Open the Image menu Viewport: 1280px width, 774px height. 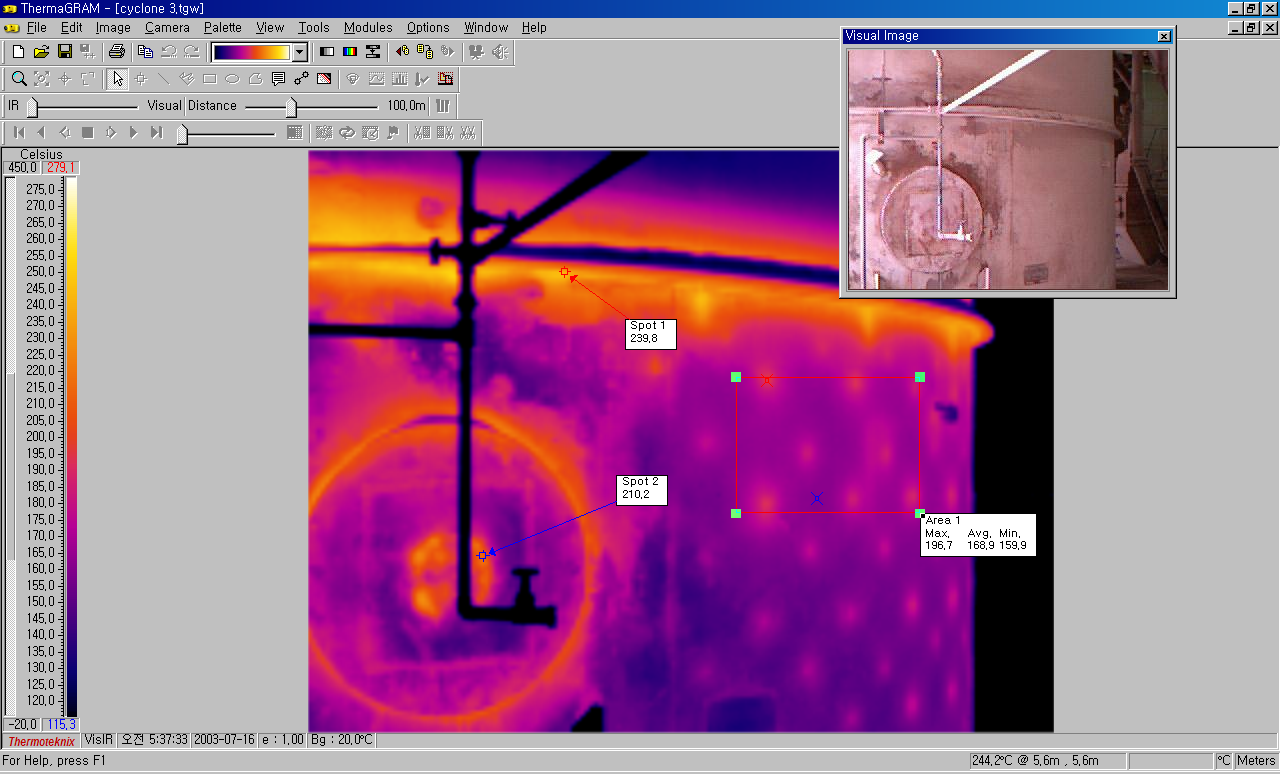click(x=113, y=27)
